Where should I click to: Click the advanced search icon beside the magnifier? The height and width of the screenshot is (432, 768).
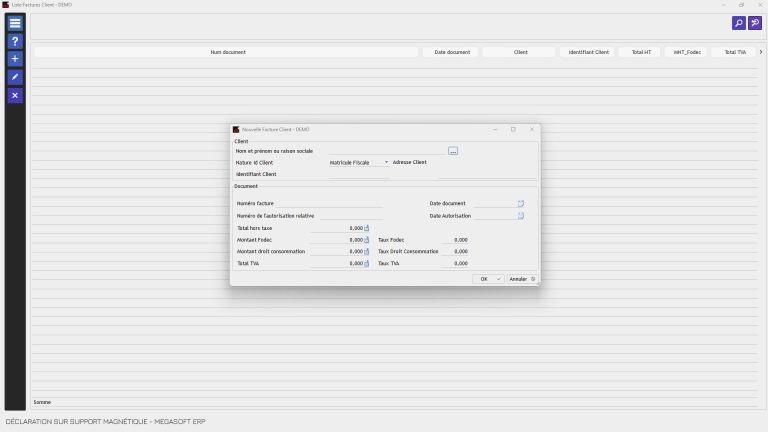755,23
